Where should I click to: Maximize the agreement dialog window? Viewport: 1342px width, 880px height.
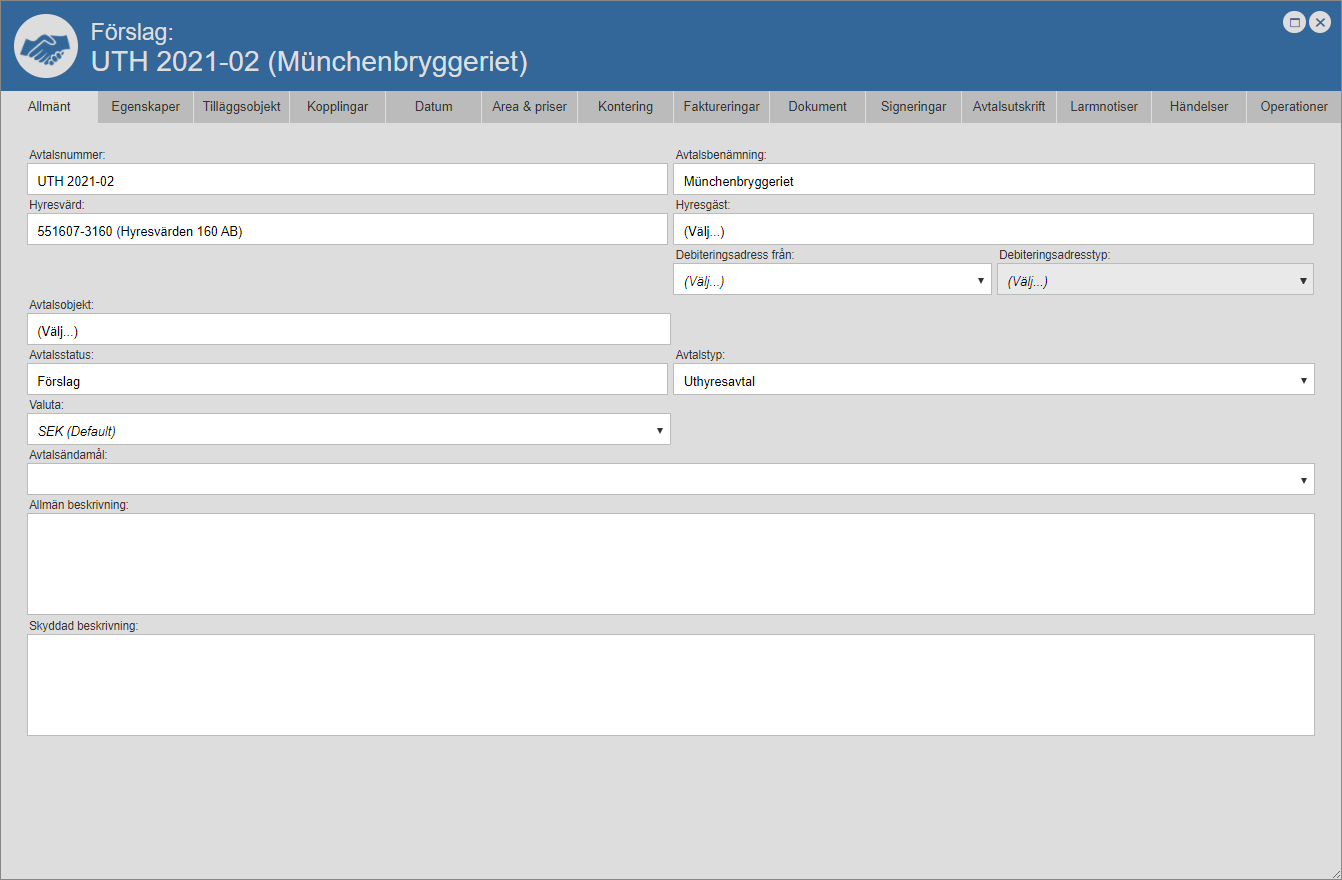click(1294, 22)
